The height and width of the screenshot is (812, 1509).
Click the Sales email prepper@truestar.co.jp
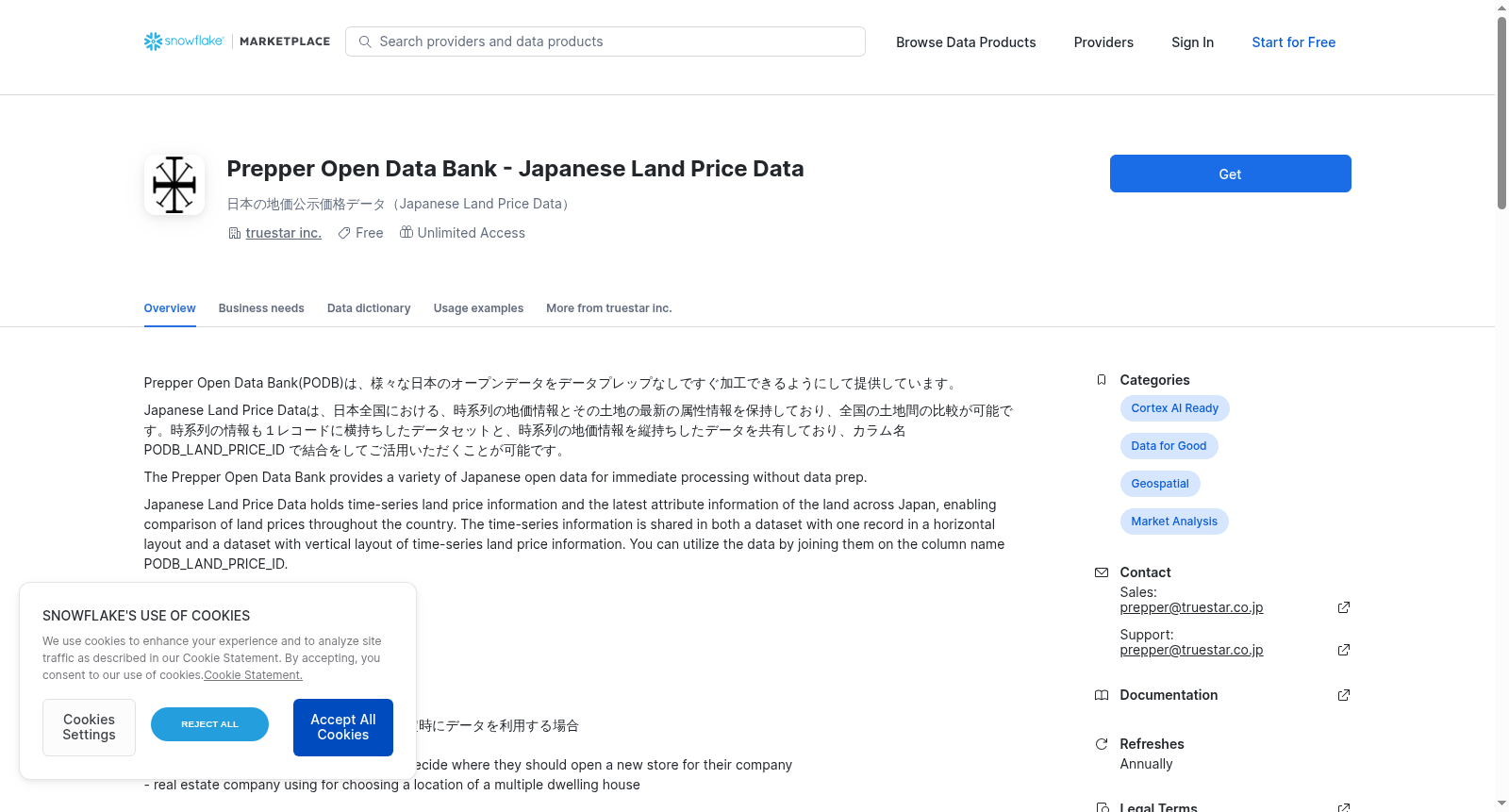(1191, 607)
